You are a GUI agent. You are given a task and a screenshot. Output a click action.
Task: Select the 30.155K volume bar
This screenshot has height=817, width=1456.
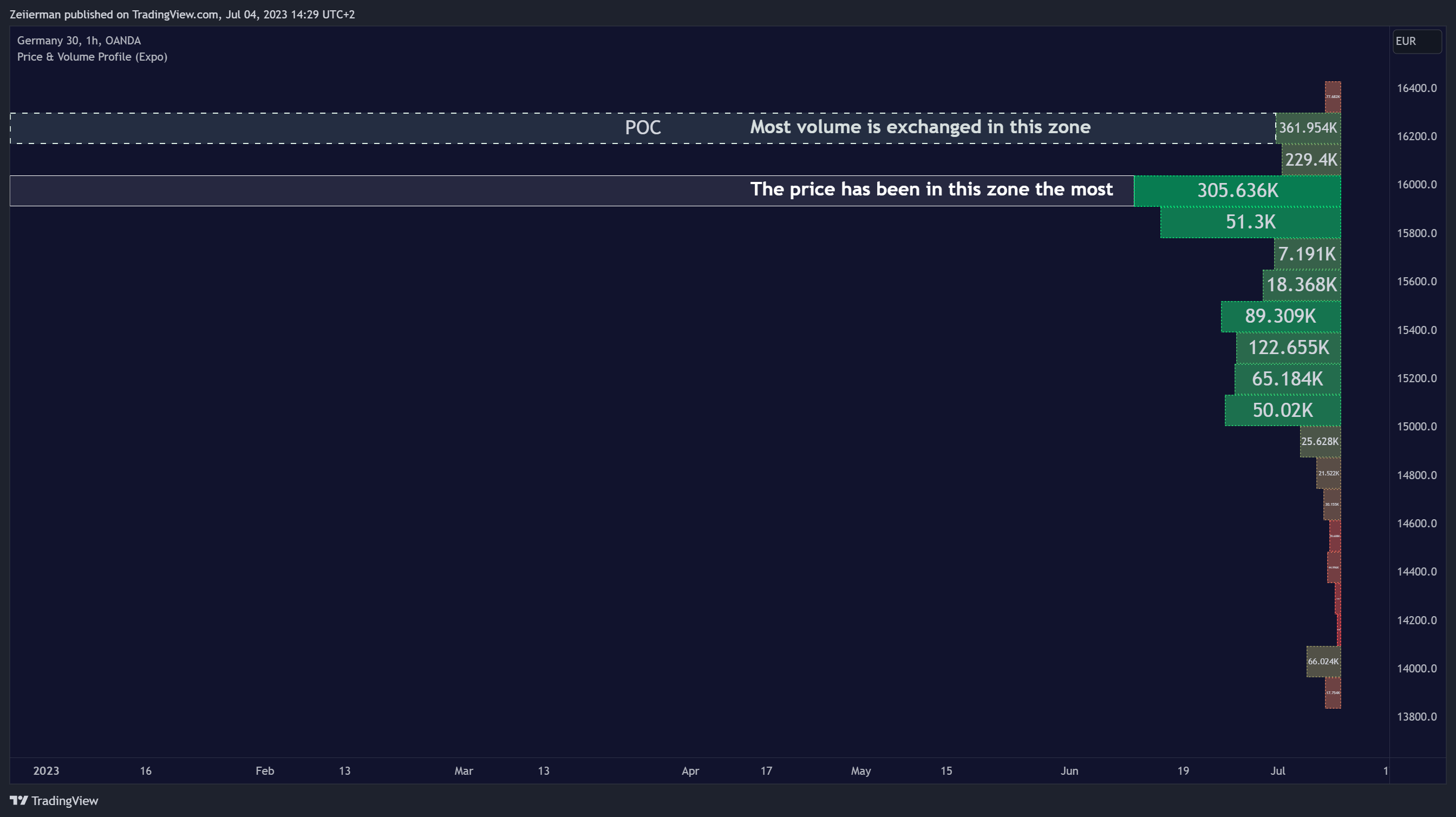(x=1331, y=505)
